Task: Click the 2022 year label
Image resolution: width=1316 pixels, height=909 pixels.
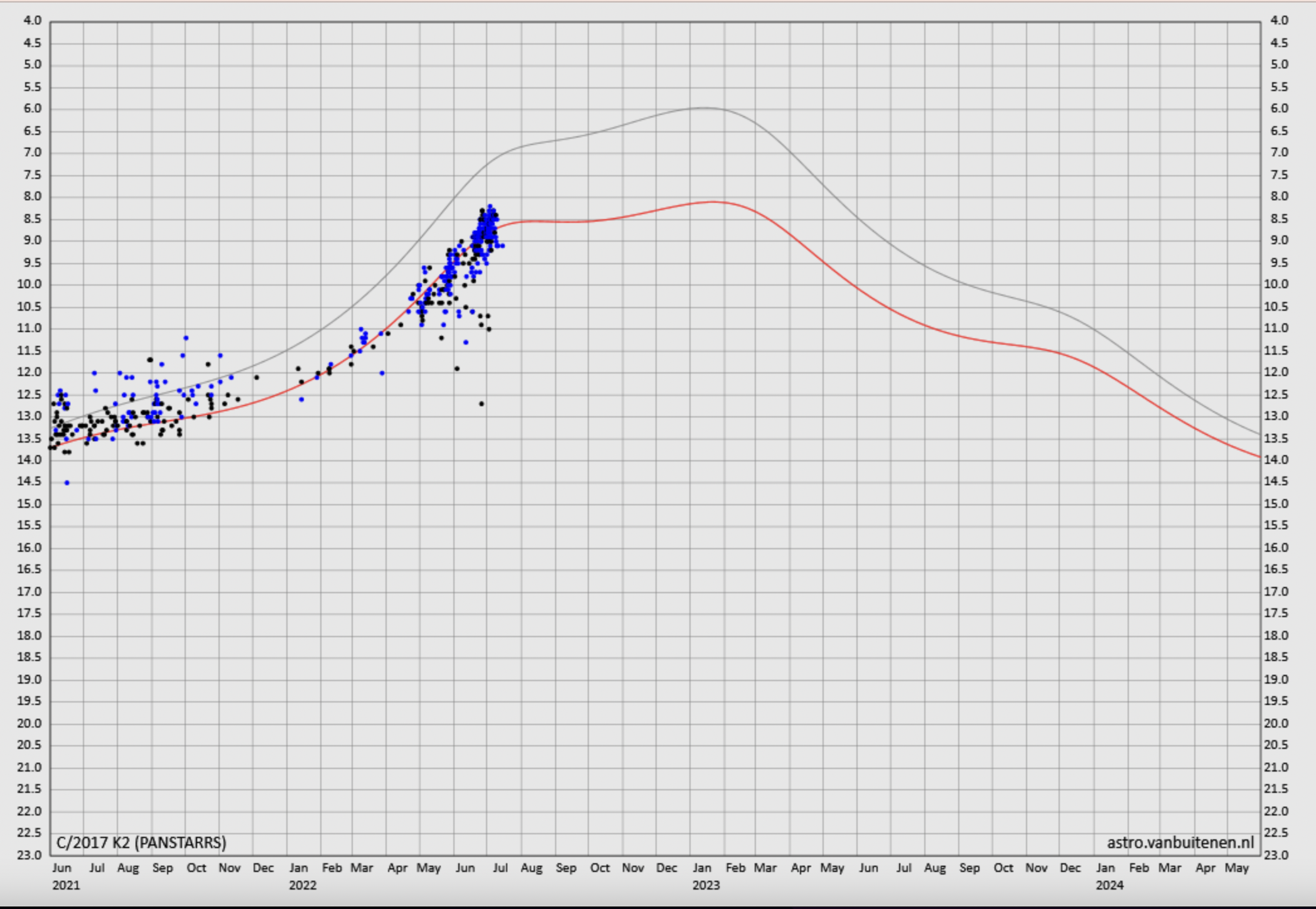Action: pyautogui.click(x=303, y=885)
